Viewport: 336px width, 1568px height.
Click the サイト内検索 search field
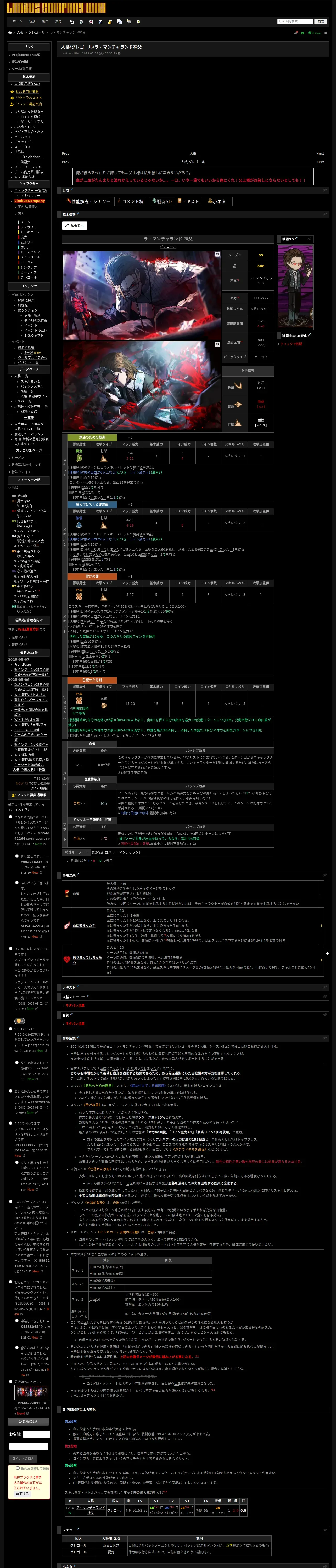click(x=295, y=21)
